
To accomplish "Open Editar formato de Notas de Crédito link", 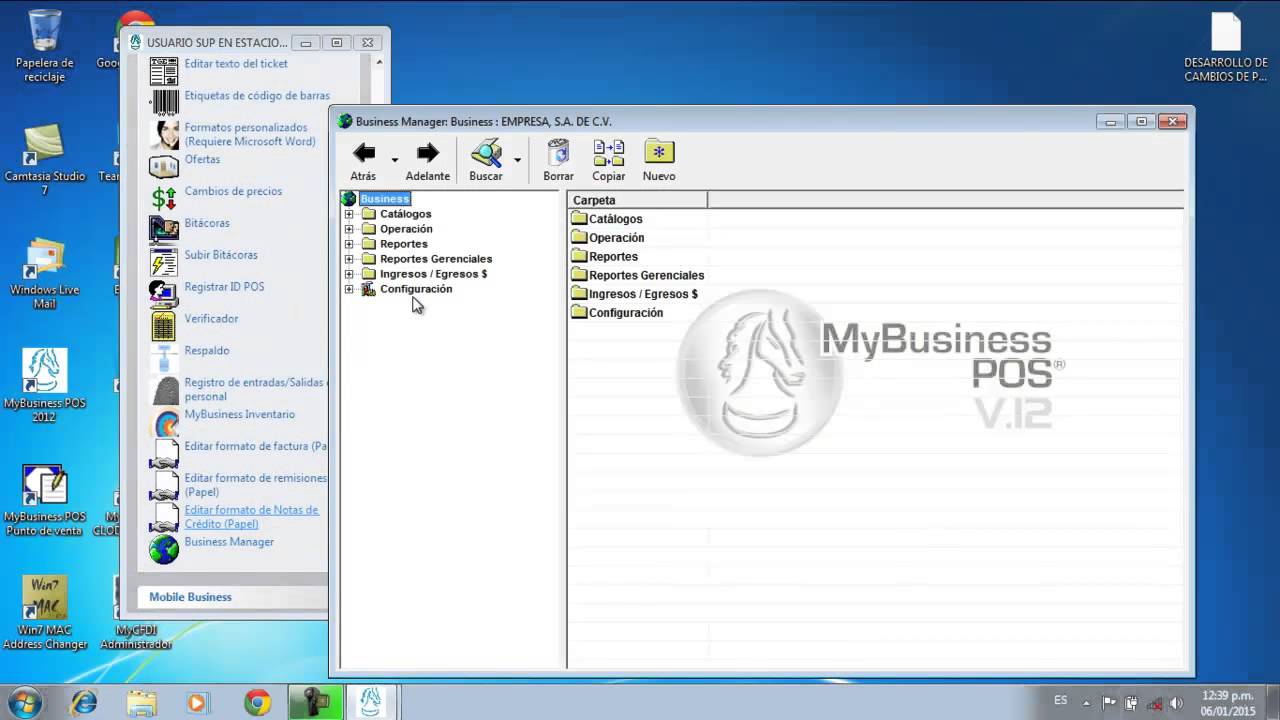I will pyautogui.click(x=251, y=517).
